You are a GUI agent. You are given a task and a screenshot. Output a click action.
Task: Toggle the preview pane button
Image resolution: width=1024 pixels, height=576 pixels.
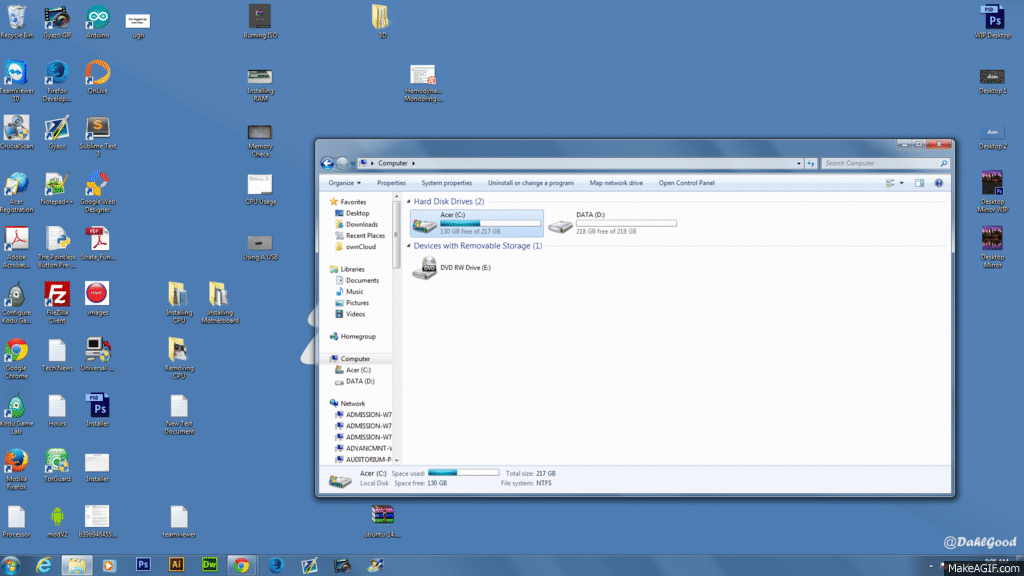point(919,183)
